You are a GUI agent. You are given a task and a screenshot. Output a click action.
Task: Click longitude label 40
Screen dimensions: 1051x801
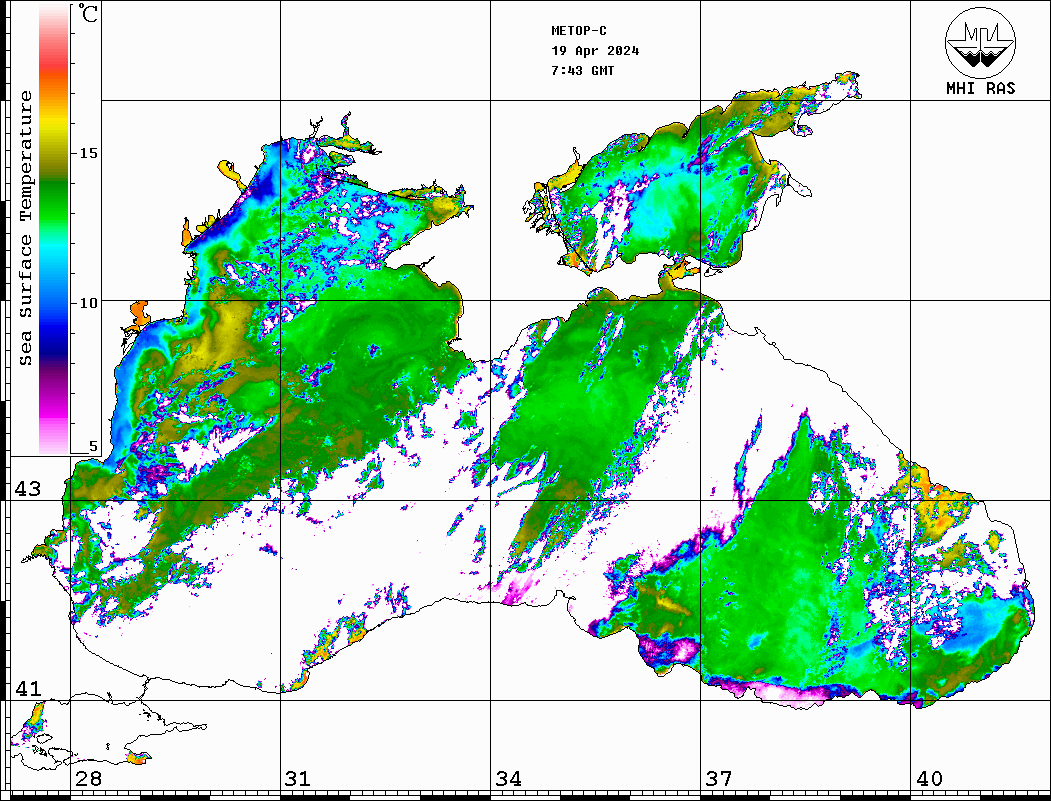click(929, 778)
